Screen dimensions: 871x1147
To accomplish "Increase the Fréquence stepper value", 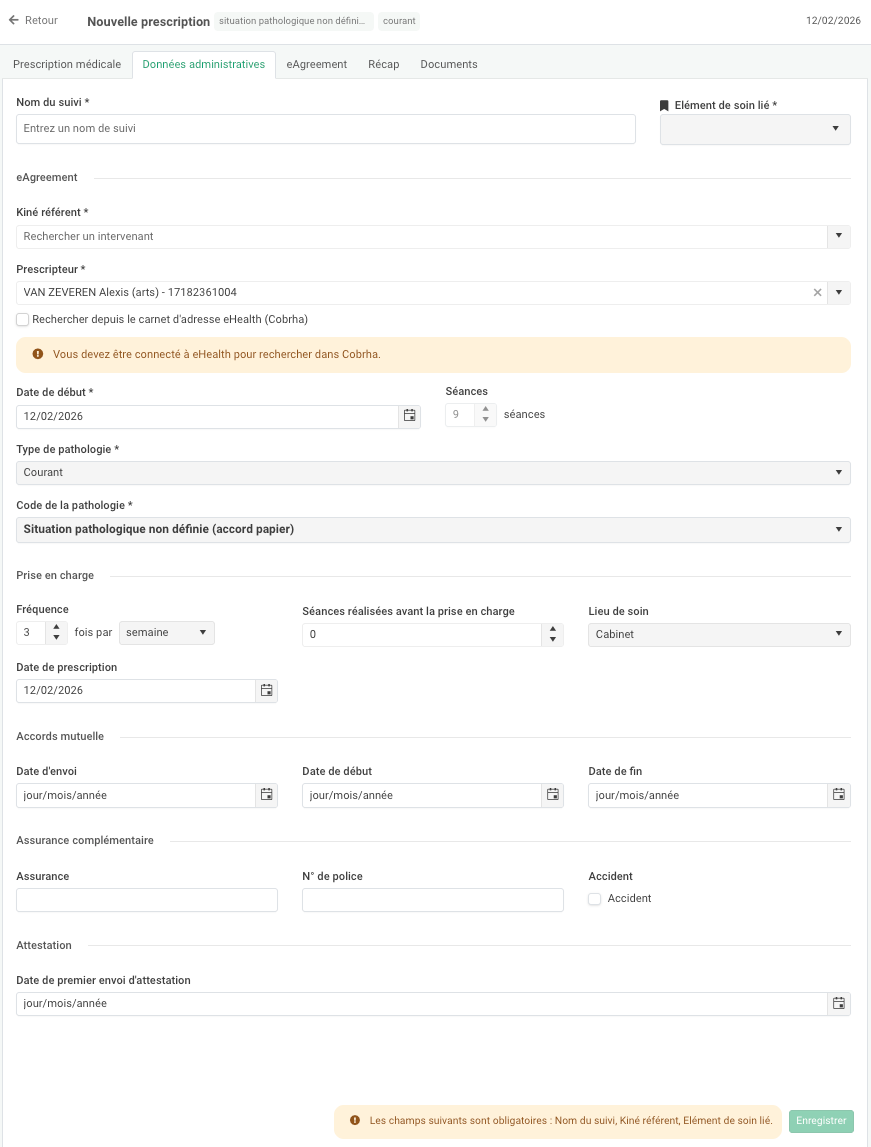I will tap(56, 627).
